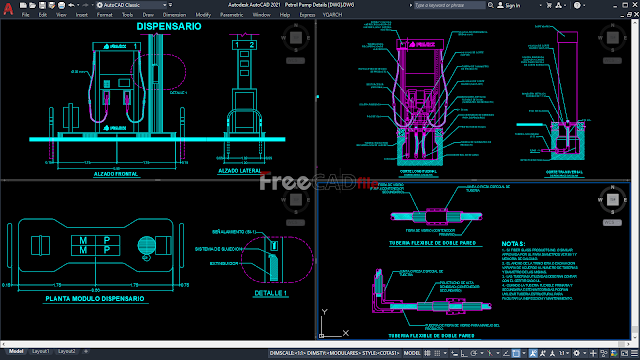
Task: Click the Open file folder icon
Action: pos(32,5)
